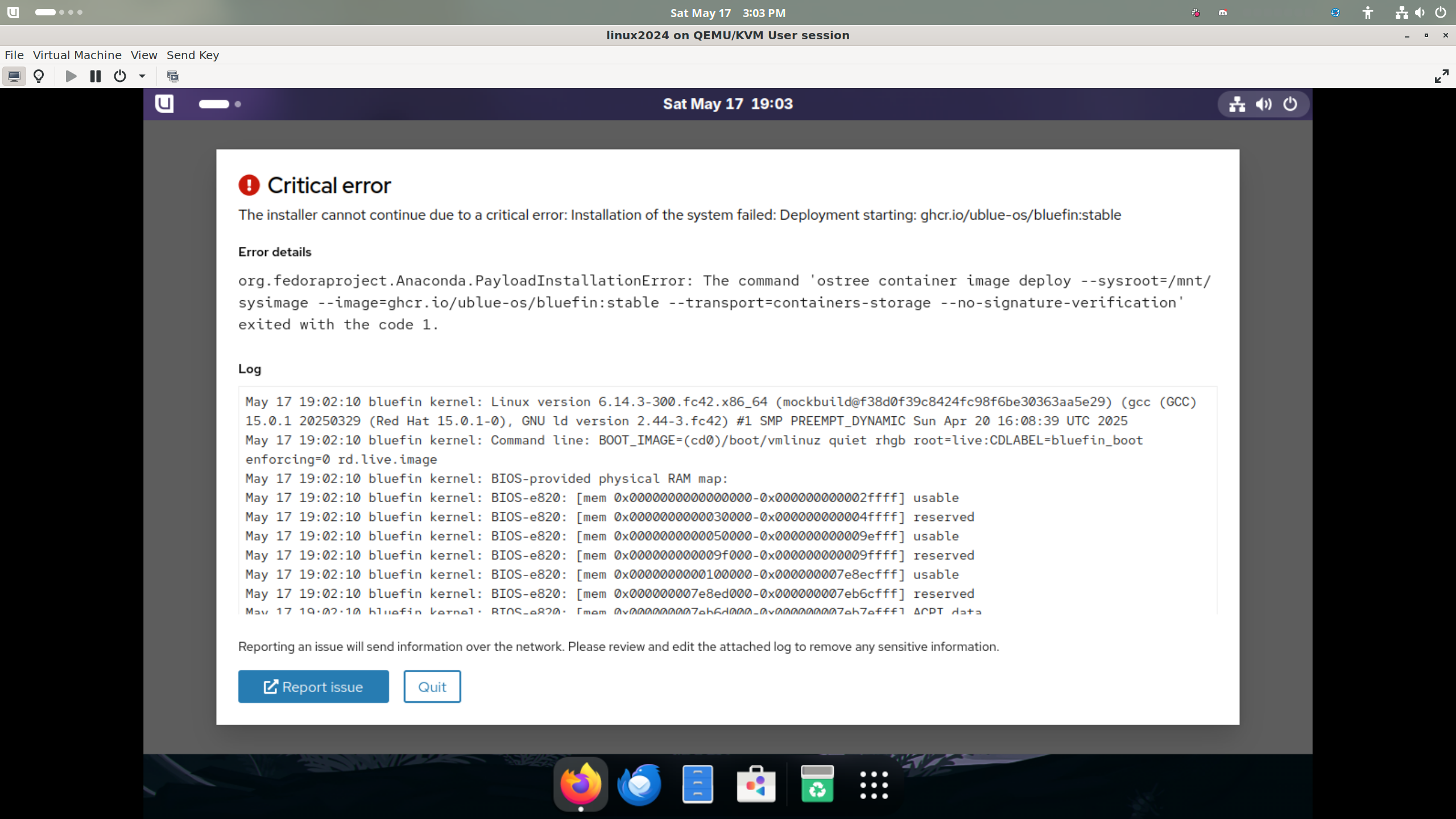Open Thunderbird mail in the dock

click(x=639, y=784)
